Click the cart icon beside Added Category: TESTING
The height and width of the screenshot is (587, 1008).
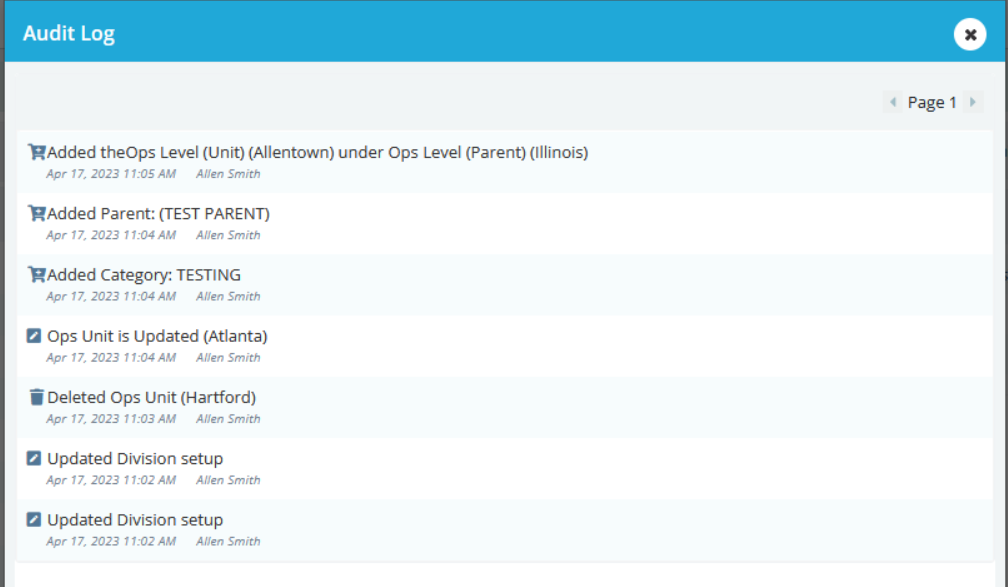(37, 275)
